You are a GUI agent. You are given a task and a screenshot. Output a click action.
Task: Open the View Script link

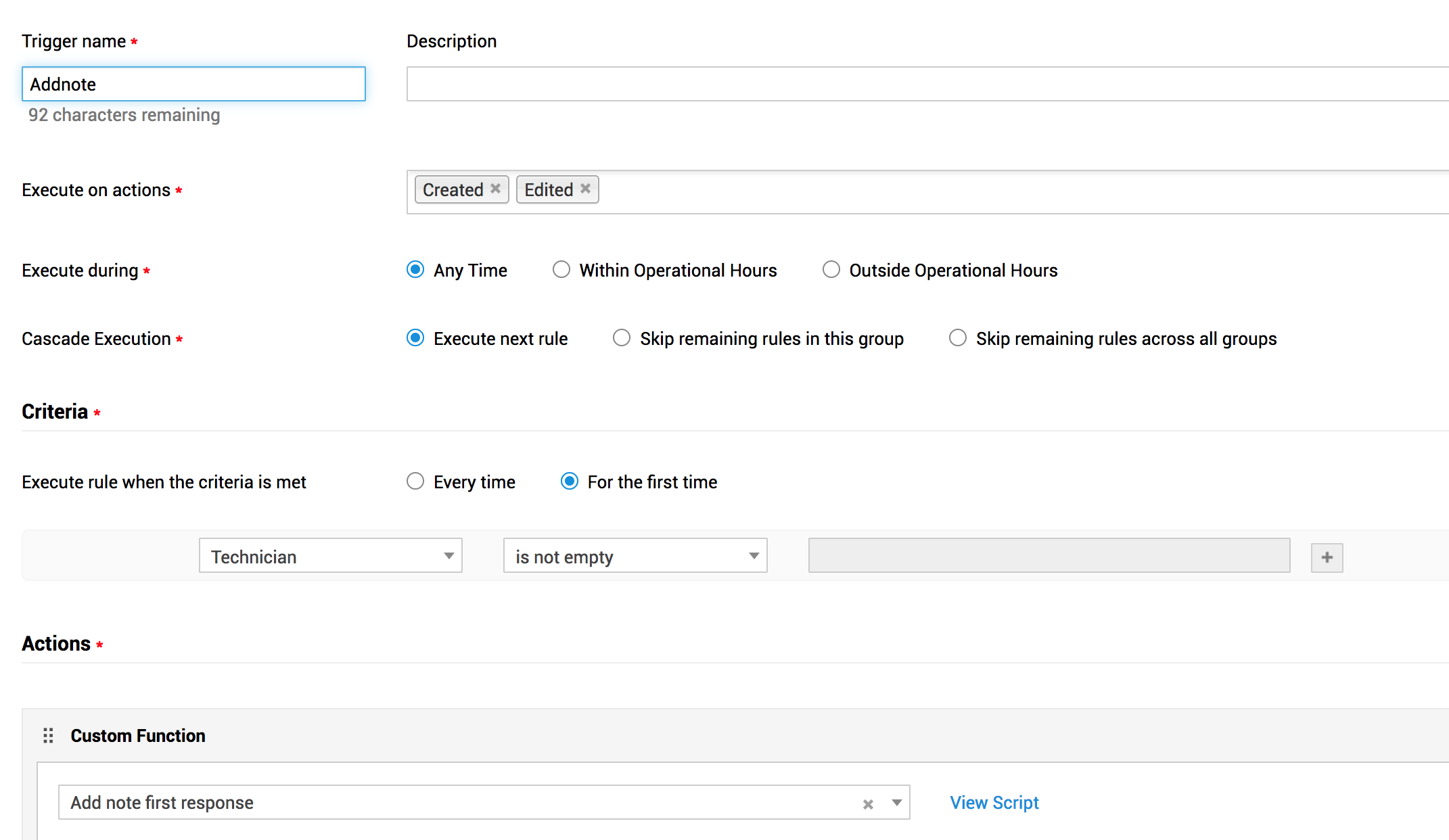994,803
